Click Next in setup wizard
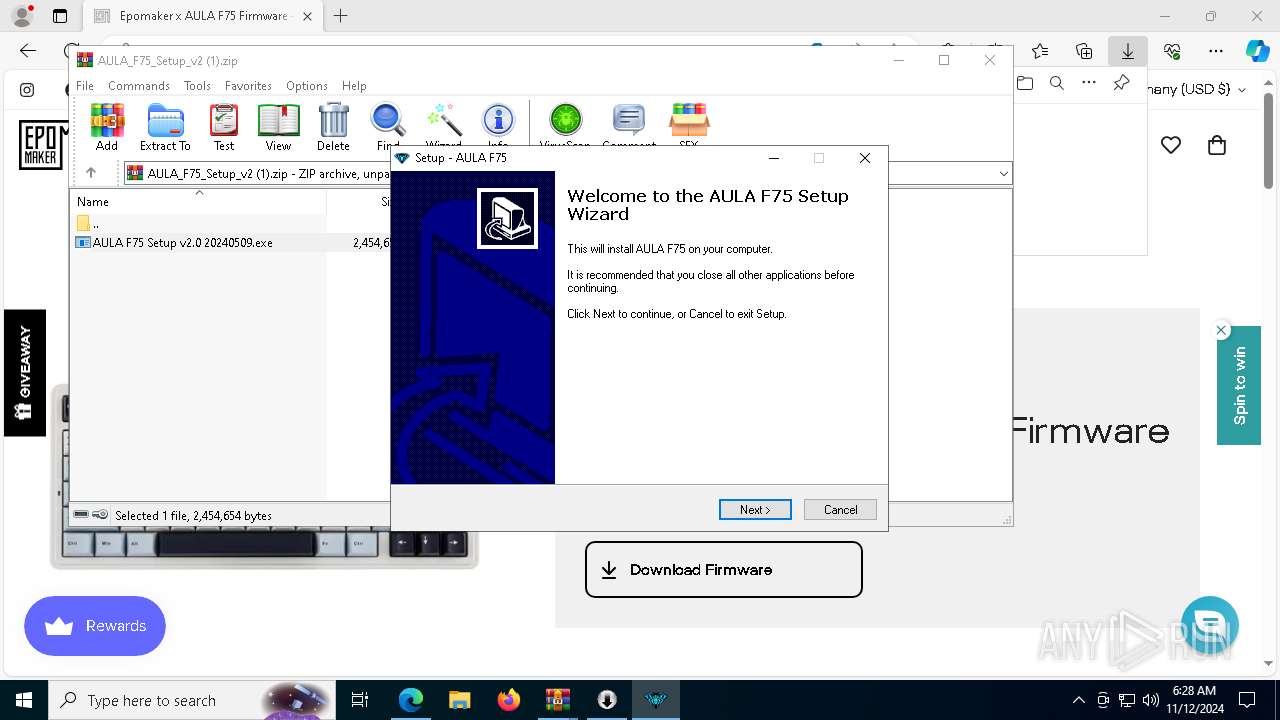This screenshot has width=1280, height=720. coord(755,510)
